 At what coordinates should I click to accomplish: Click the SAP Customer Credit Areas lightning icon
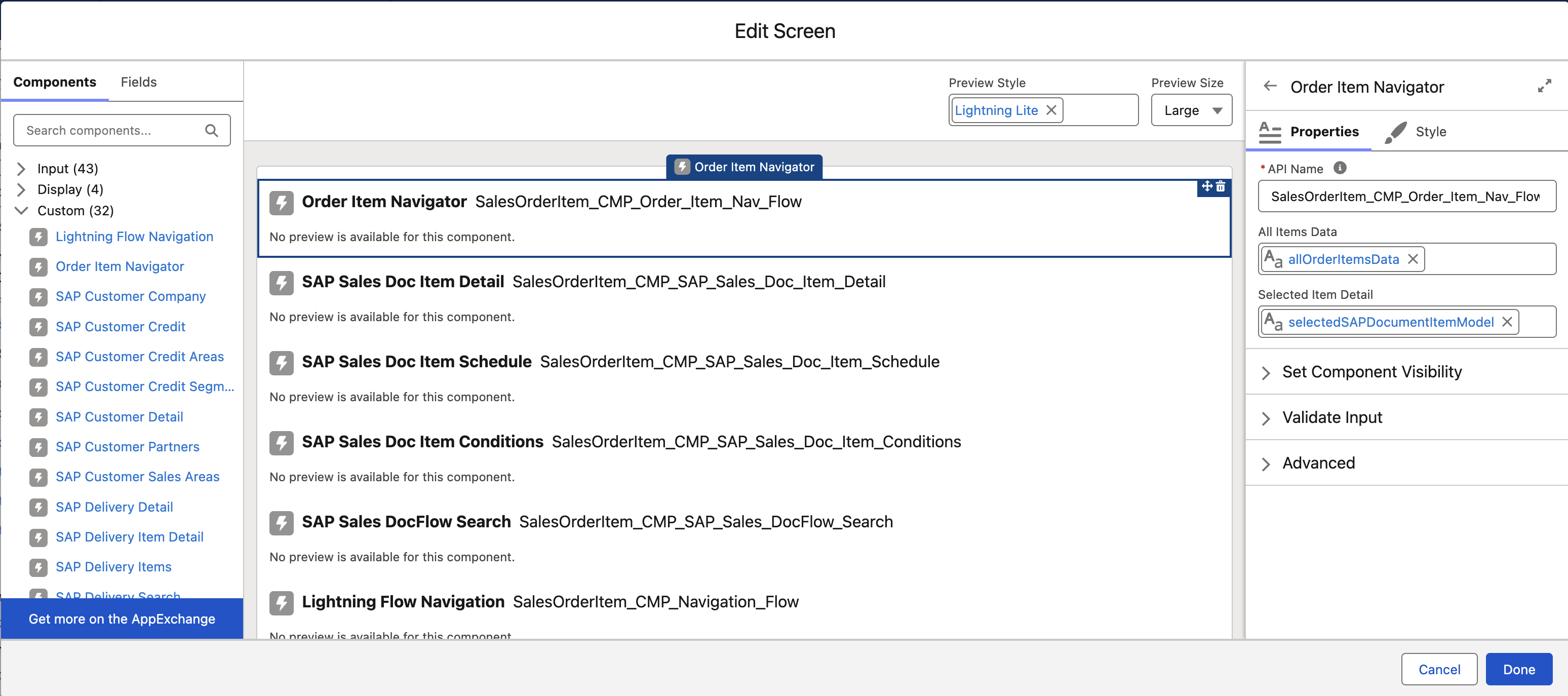(x=38, y=357)
